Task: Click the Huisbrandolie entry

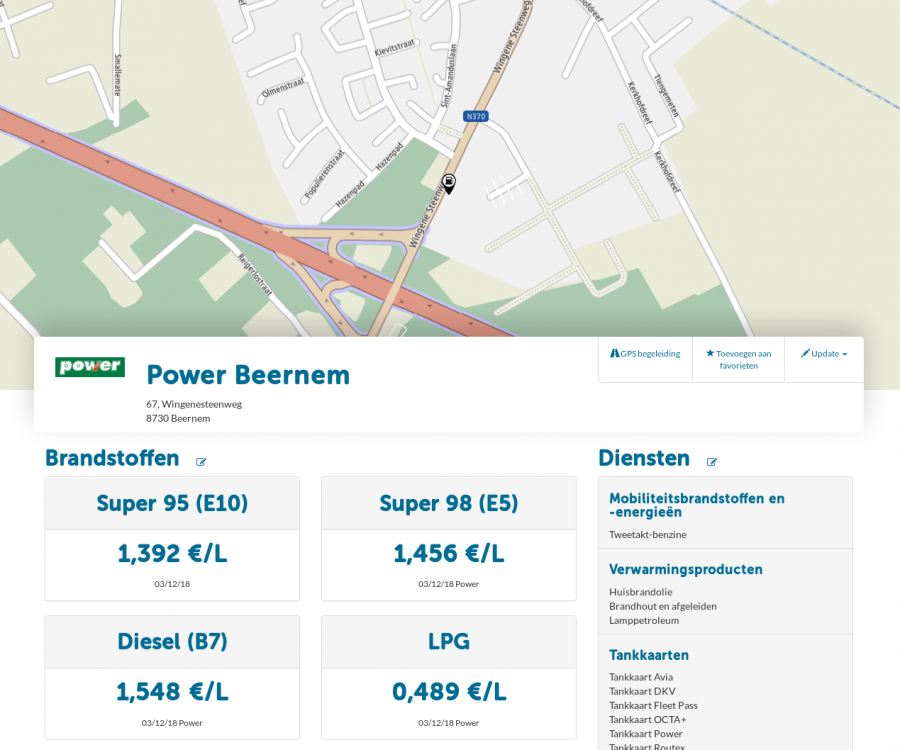Action: 641,592
